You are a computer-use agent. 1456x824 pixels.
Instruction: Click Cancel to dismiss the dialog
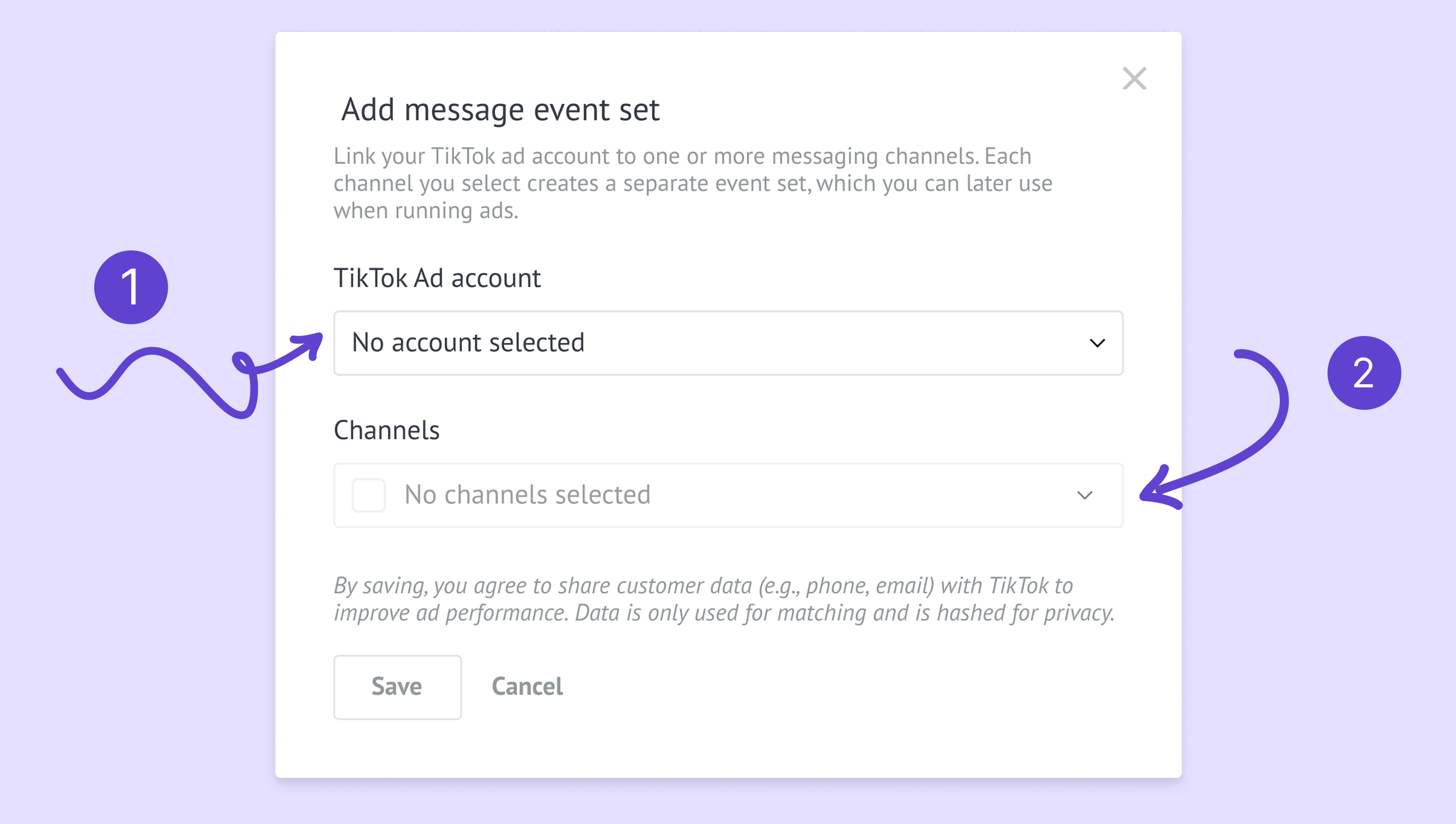click(x=527, y=686)
